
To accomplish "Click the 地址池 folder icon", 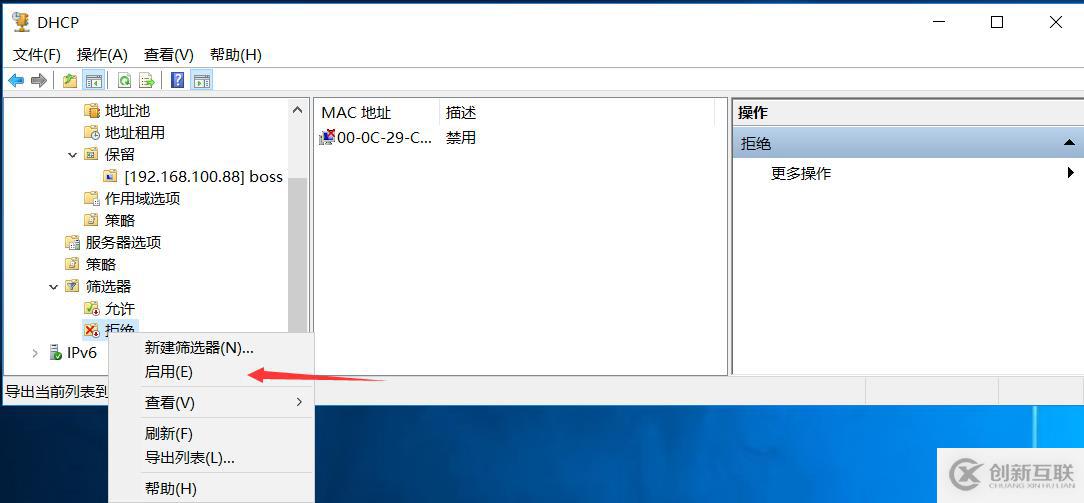I will tap(91, 111).
